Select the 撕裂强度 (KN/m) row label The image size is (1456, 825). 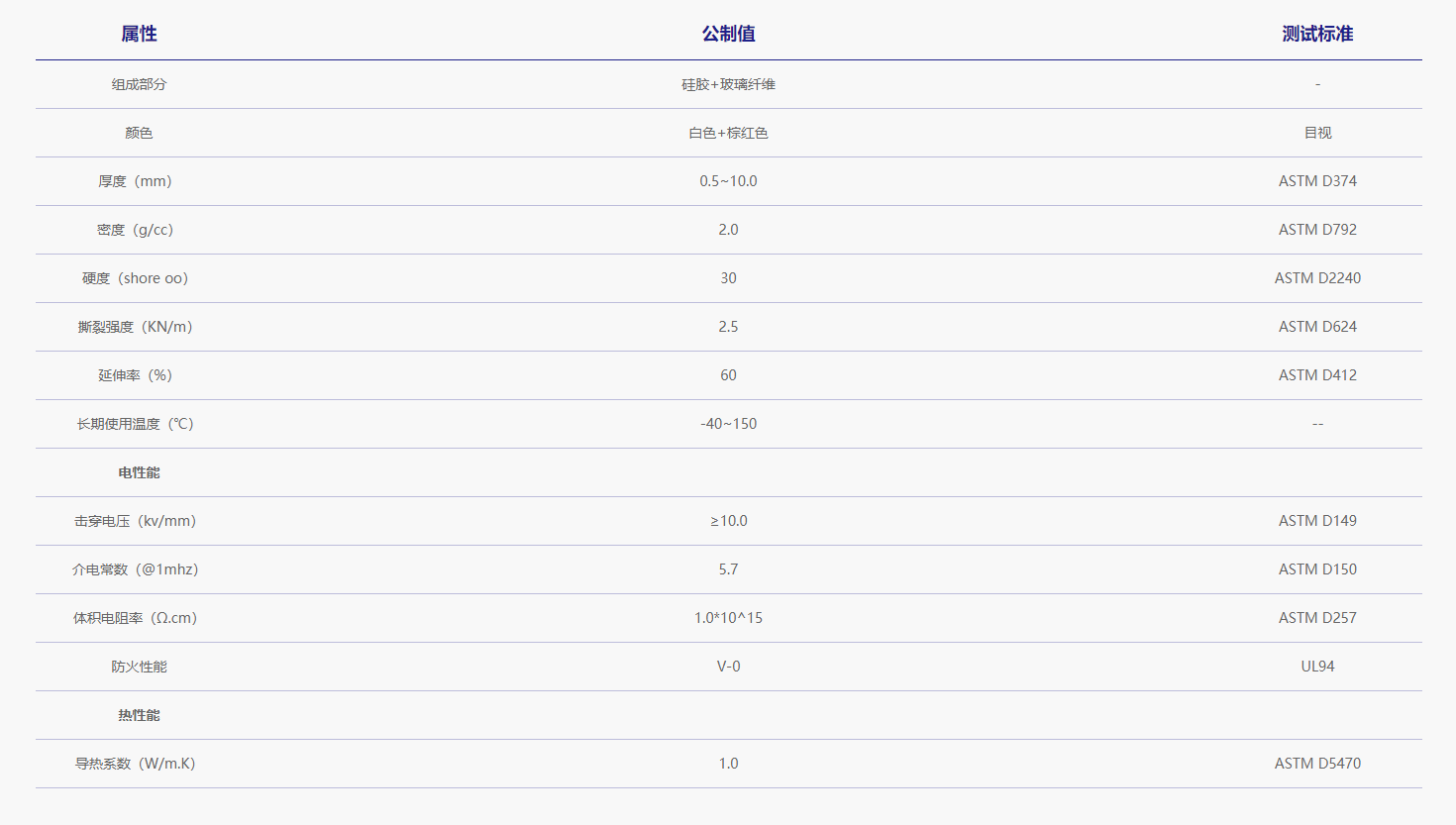[136, 327]
